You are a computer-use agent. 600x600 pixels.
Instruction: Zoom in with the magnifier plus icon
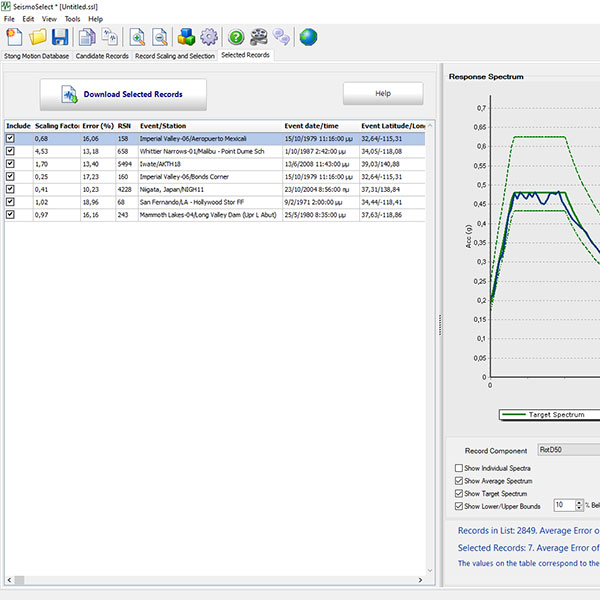[x=137, y=37]
